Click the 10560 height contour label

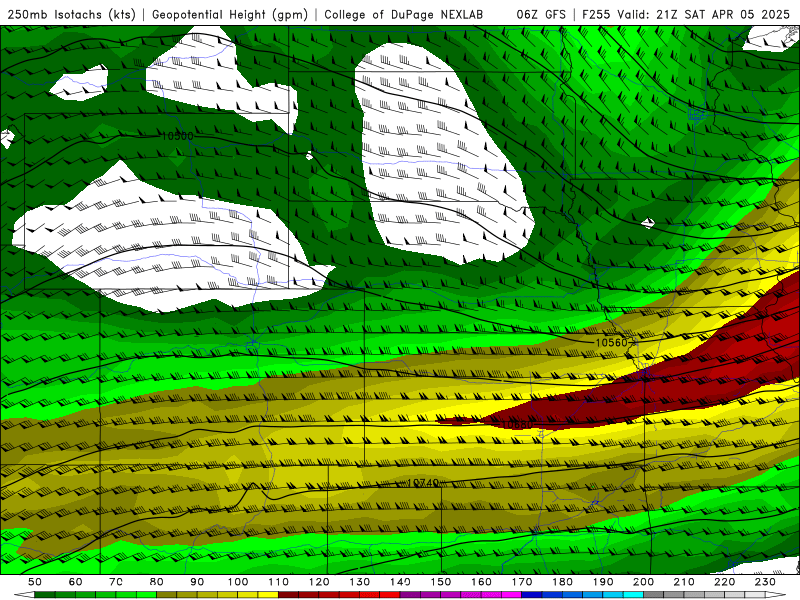(612, 342)
